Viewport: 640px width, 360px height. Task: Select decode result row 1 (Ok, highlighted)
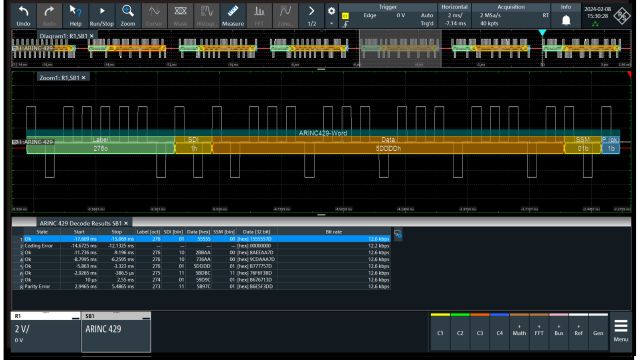(202, 239)
